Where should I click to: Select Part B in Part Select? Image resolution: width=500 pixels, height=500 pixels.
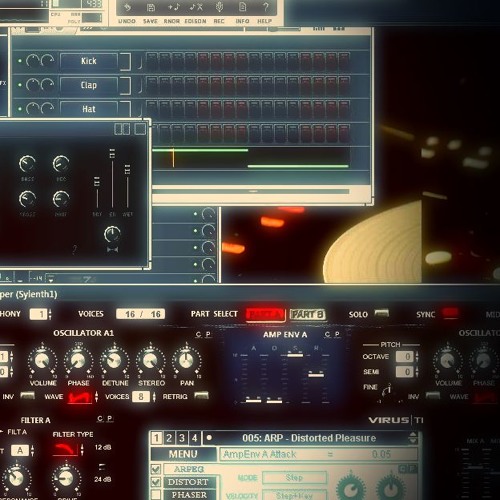(307, 314)
